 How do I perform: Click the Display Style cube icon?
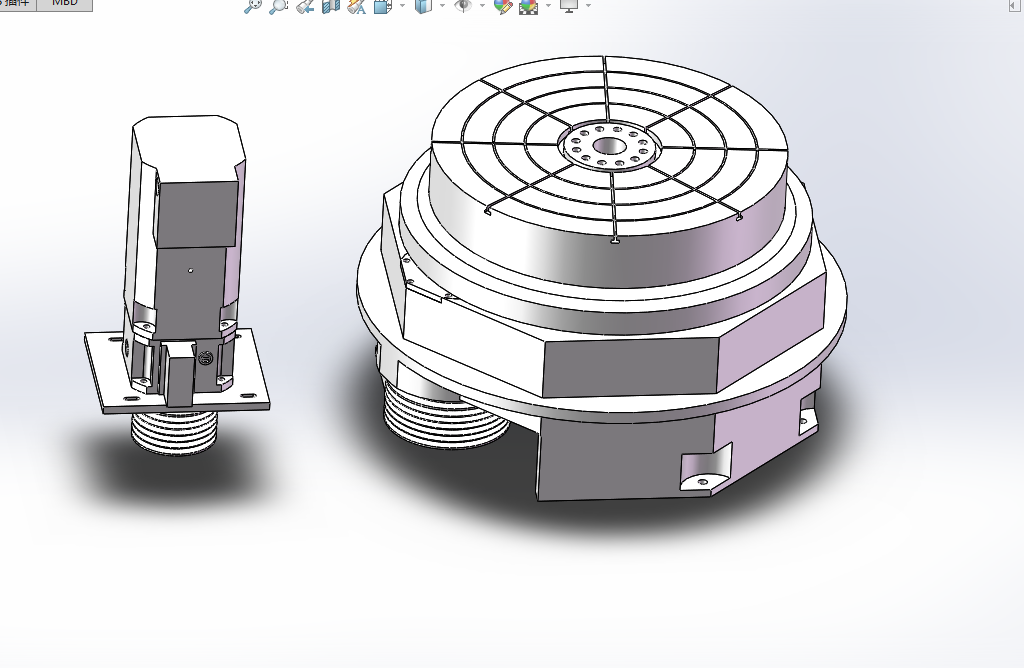(x=424, y=7)
